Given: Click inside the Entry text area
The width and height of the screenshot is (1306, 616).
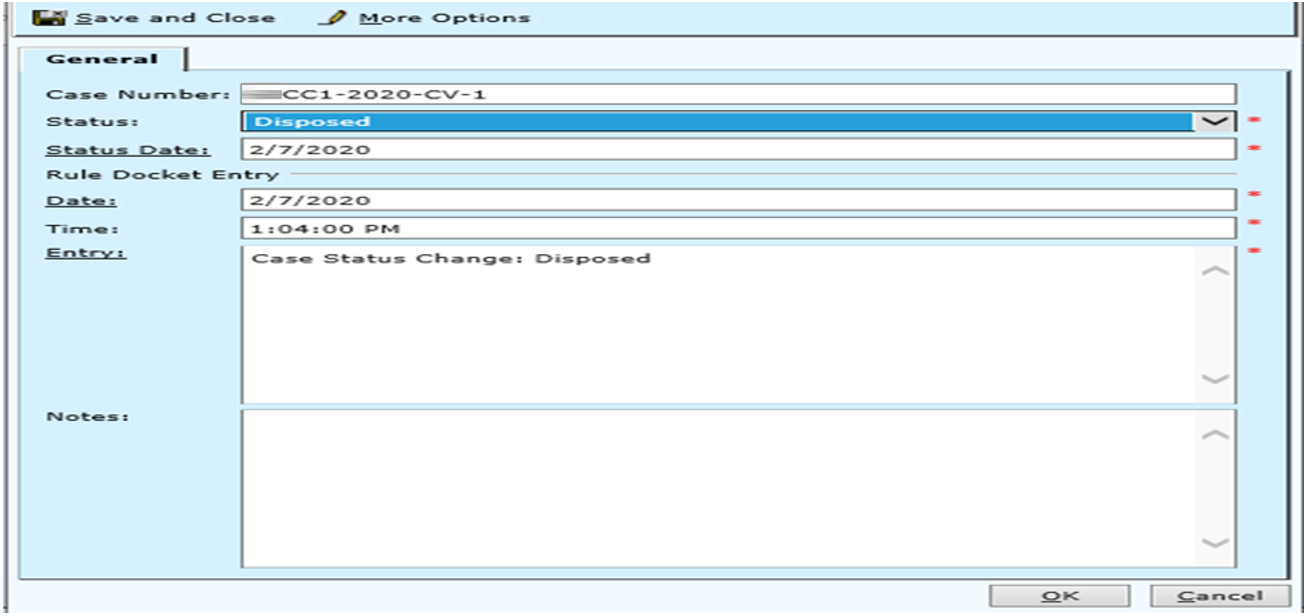Looking at the screenshot, I should coord(718,325).
